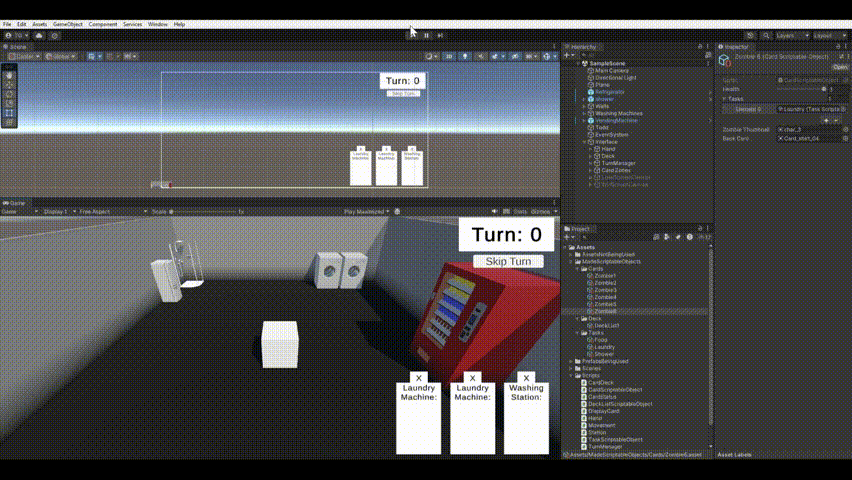
Task: Open the Play Maximized dropdown
Action: tap(366, 211)
